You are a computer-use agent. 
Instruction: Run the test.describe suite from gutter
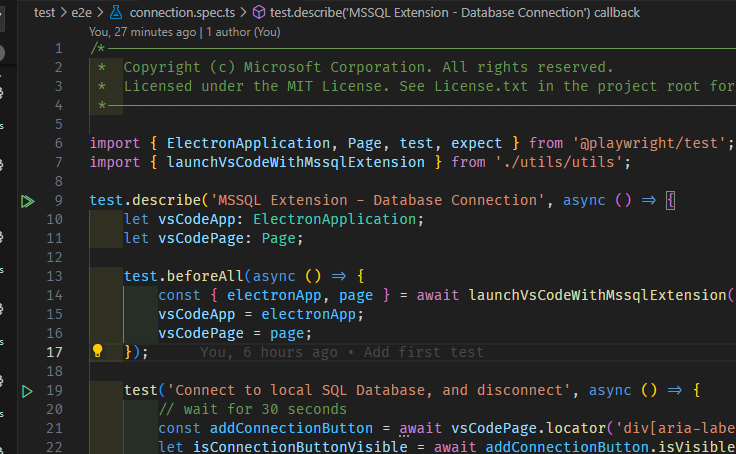(28, 200)
